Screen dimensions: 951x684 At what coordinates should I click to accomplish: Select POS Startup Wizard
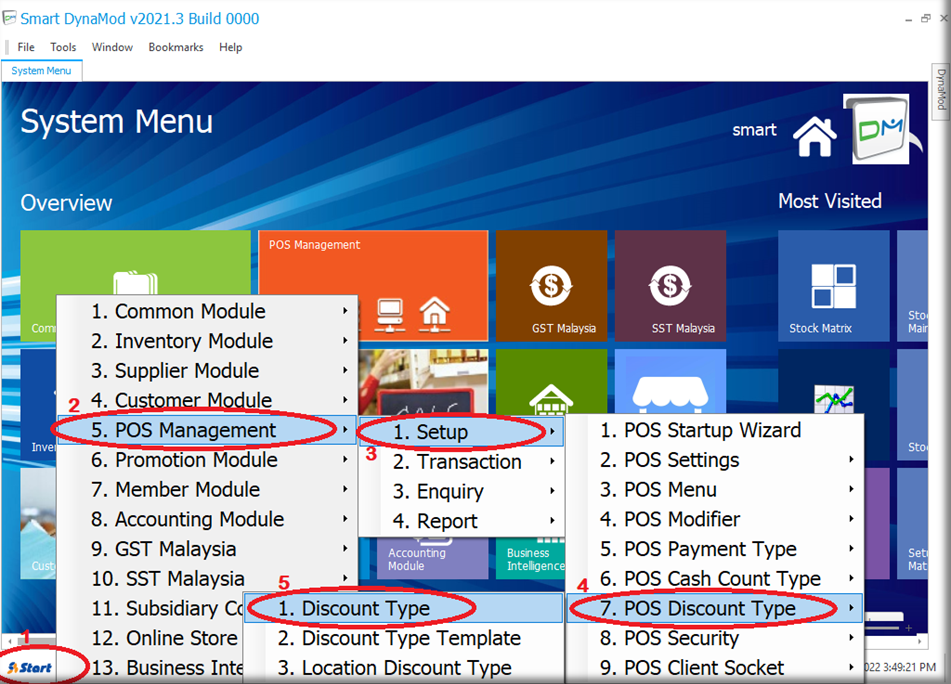[712, 430]
